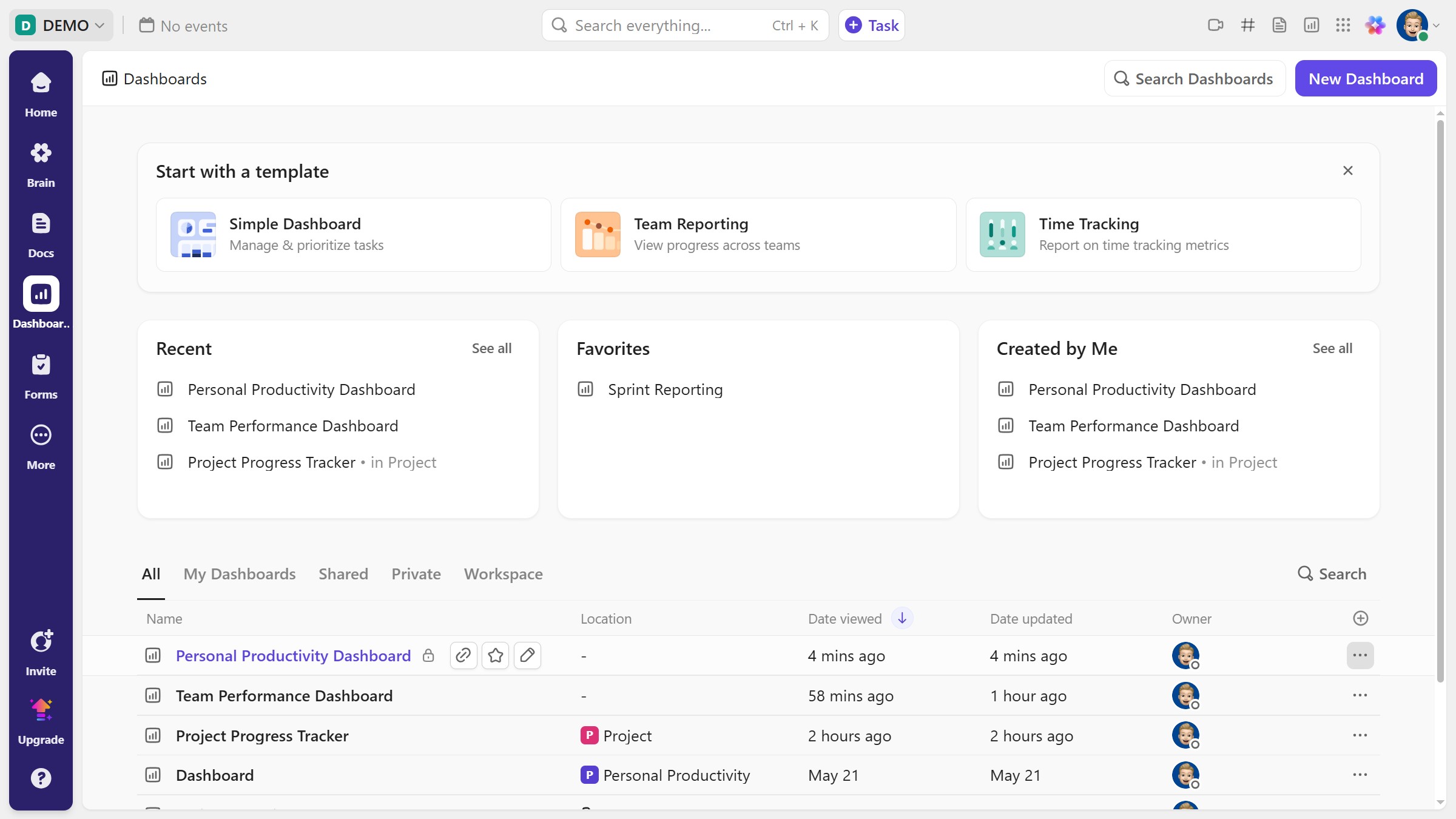Open options menu for Team Performance Dashboard
The width and height of the screenshot is (1456, 819).
tap(1360, 695)
